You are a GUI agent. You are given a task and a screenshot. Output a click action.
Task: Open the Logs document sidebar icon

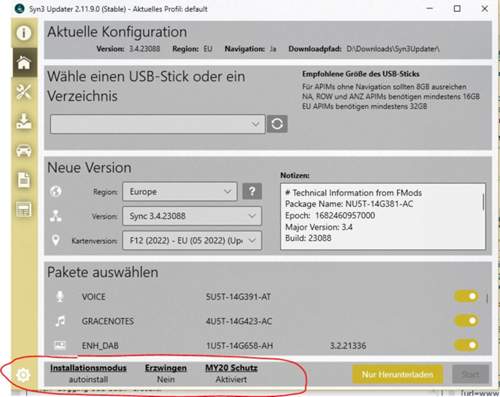coord(24,180)
